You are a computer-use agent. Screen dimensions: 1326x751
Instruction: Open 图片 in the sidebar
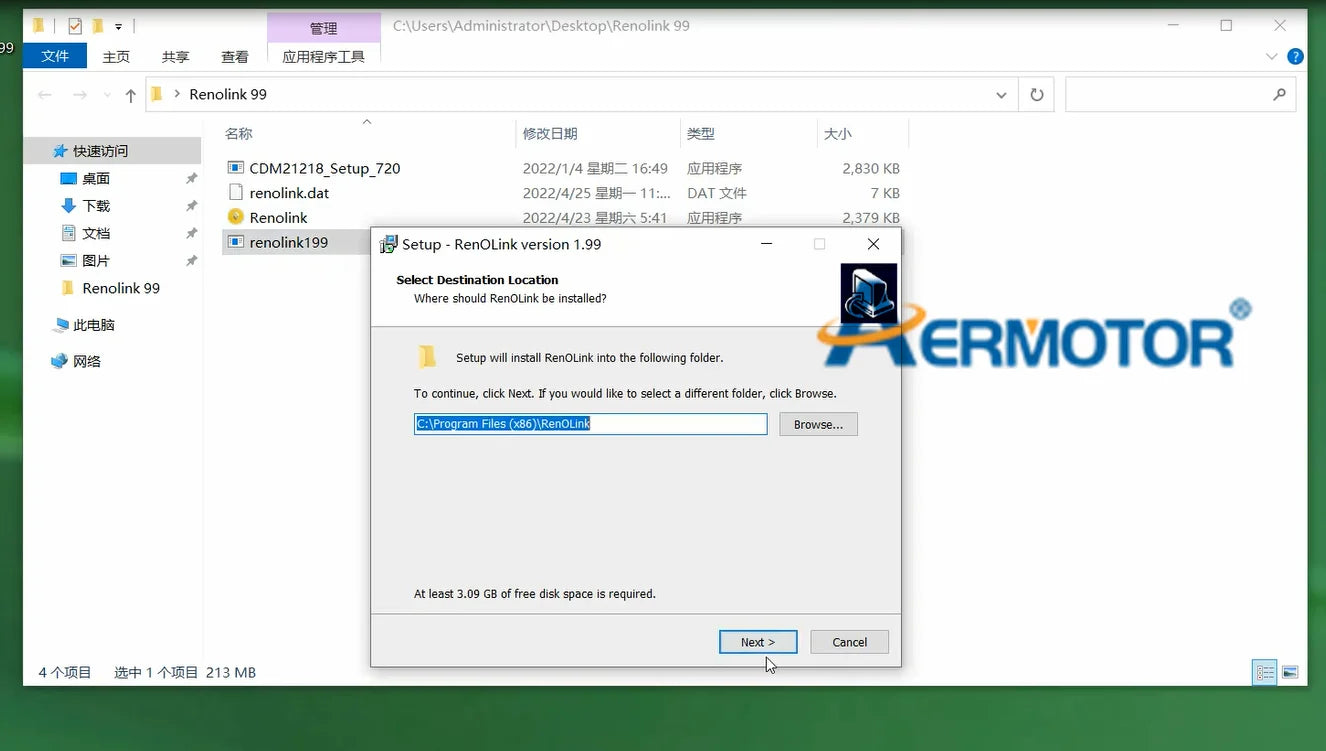(x=96, y=261)
